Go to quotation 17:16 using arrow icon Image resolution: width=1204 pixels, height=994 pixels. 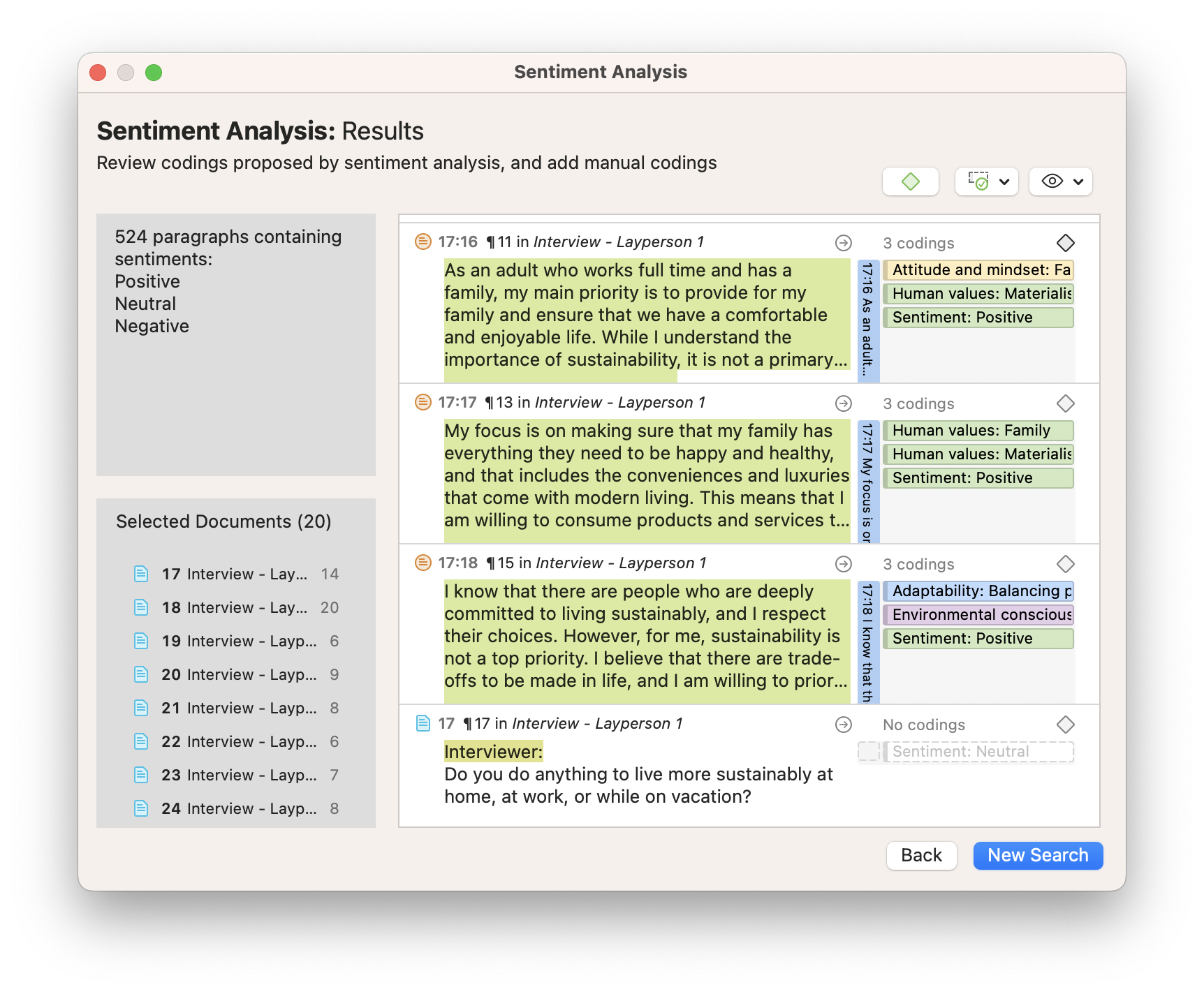pyautogui.click(x=844, y=243)
